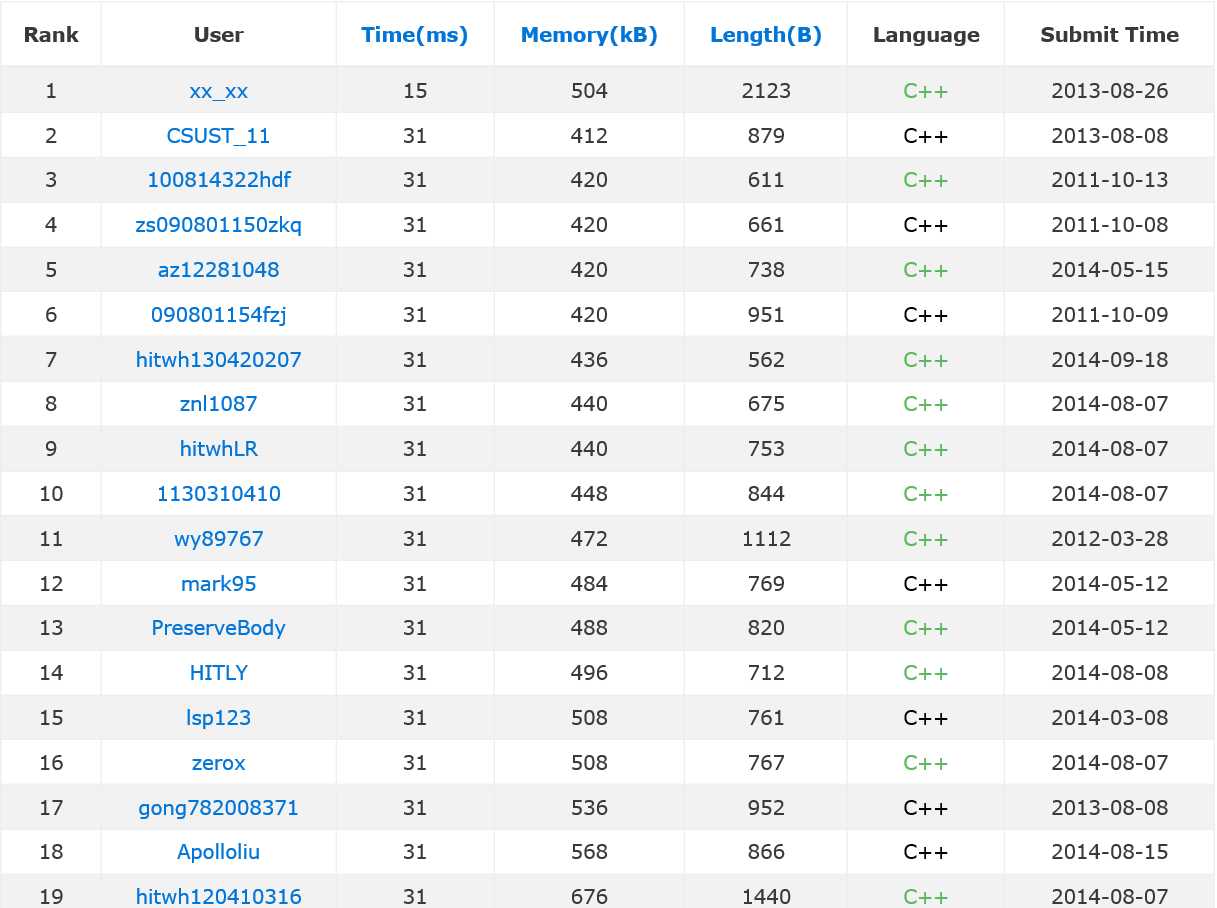The height and width of the screenshot is (908, 1217).
Task: Open user mark95 profile
Action: (x=219, y=584)
